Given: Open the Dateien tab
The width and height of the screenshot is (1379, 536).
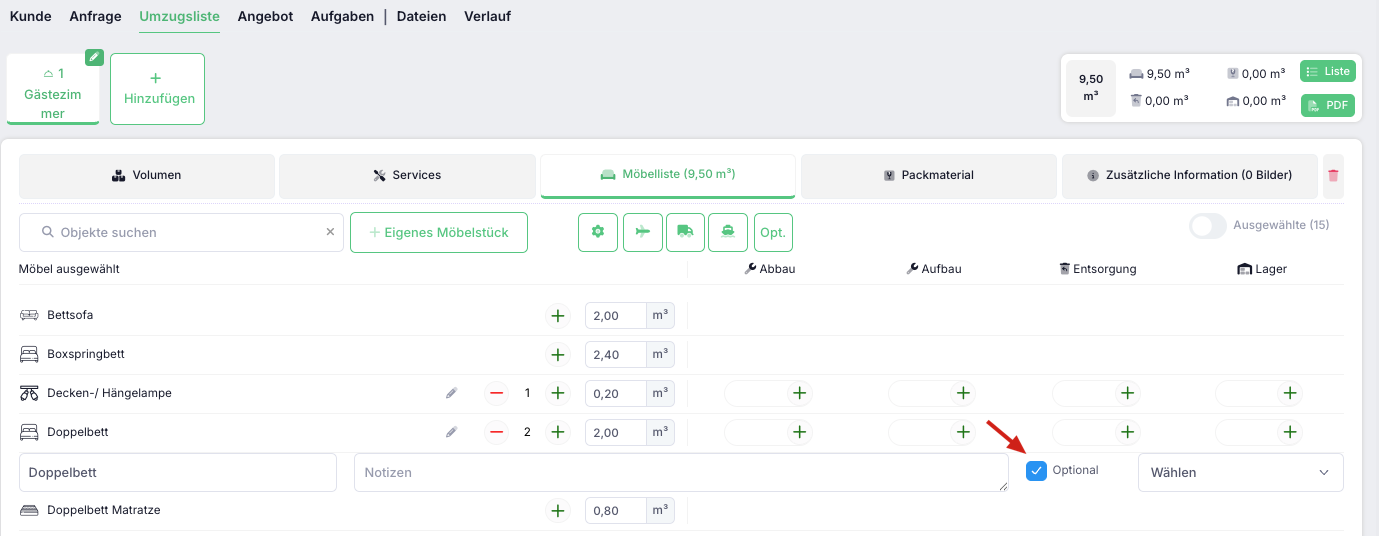Looking at the screenshot, I should [421, 16].
